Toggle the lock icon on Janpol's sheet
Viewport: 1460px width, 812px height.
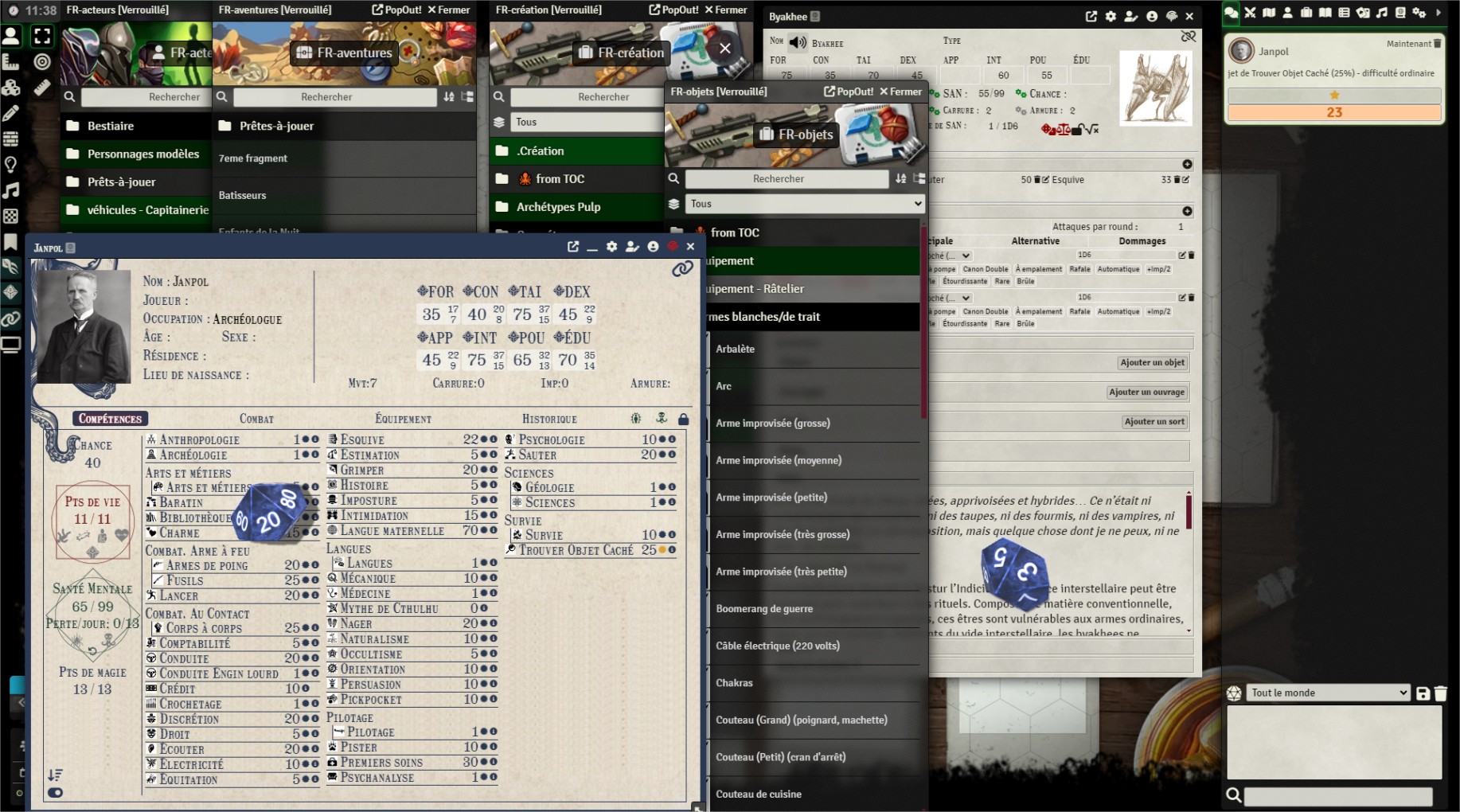[x=683, y=419]
